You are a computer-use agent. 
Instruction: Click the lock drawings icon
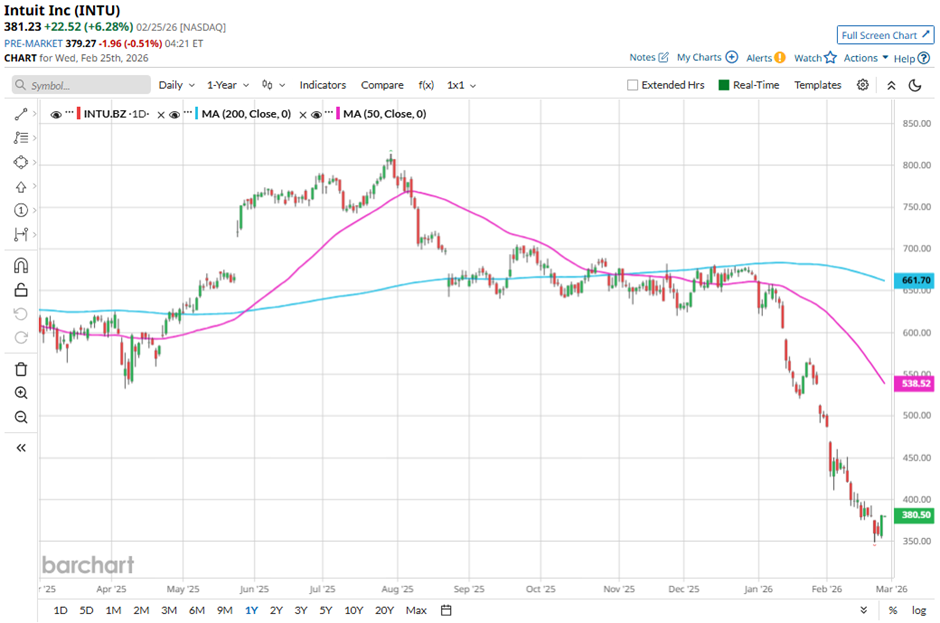click(21, 291)
